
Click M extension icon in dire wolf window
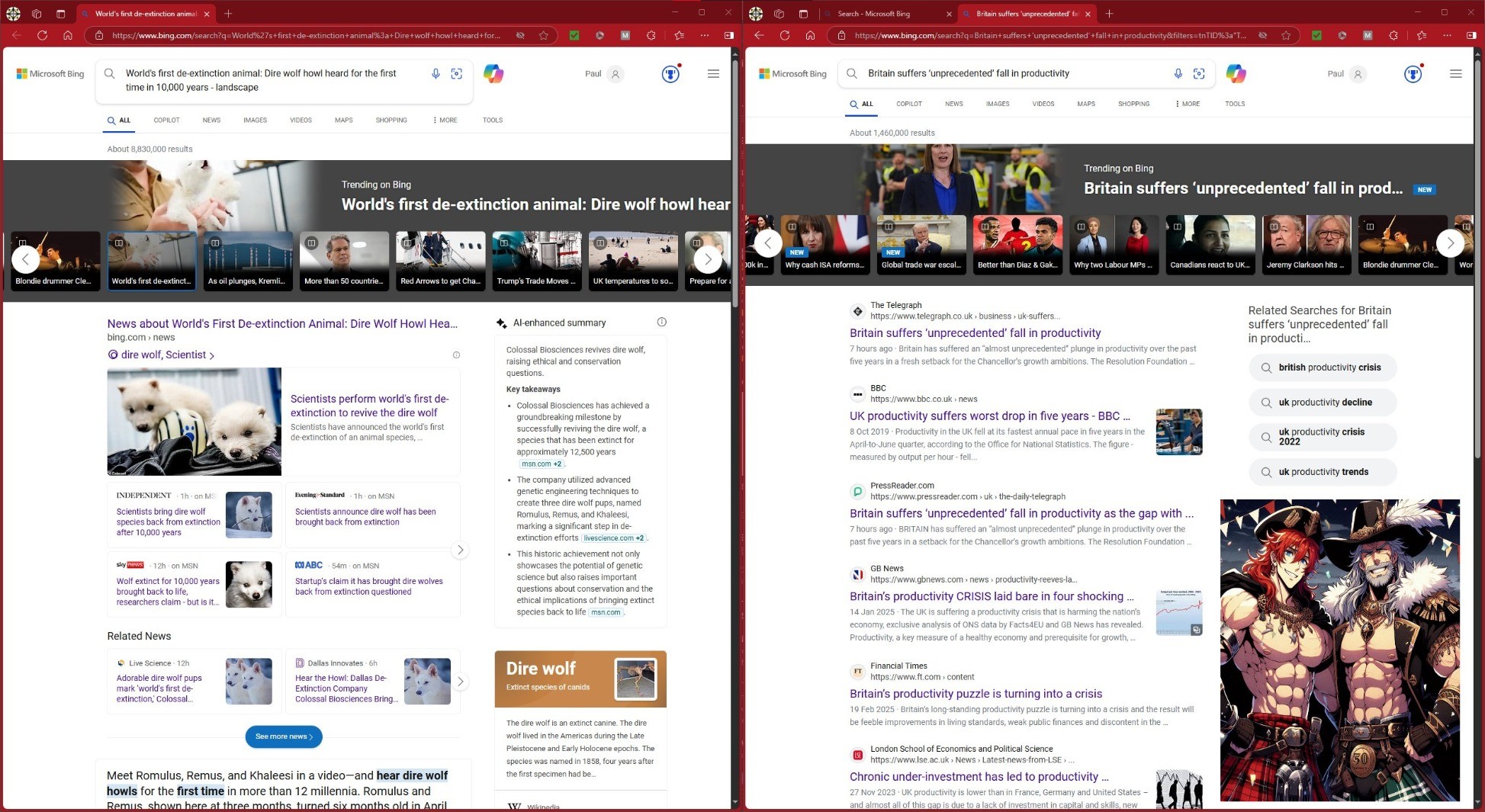click(x=625, y=35)
